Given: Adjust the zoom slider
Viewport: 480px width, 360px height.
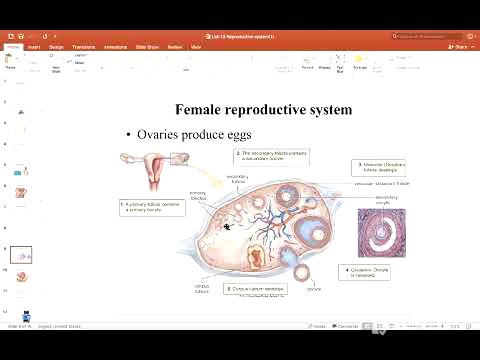Looking at the screenshot, I should pyautogui.click(x=423, y=326).
